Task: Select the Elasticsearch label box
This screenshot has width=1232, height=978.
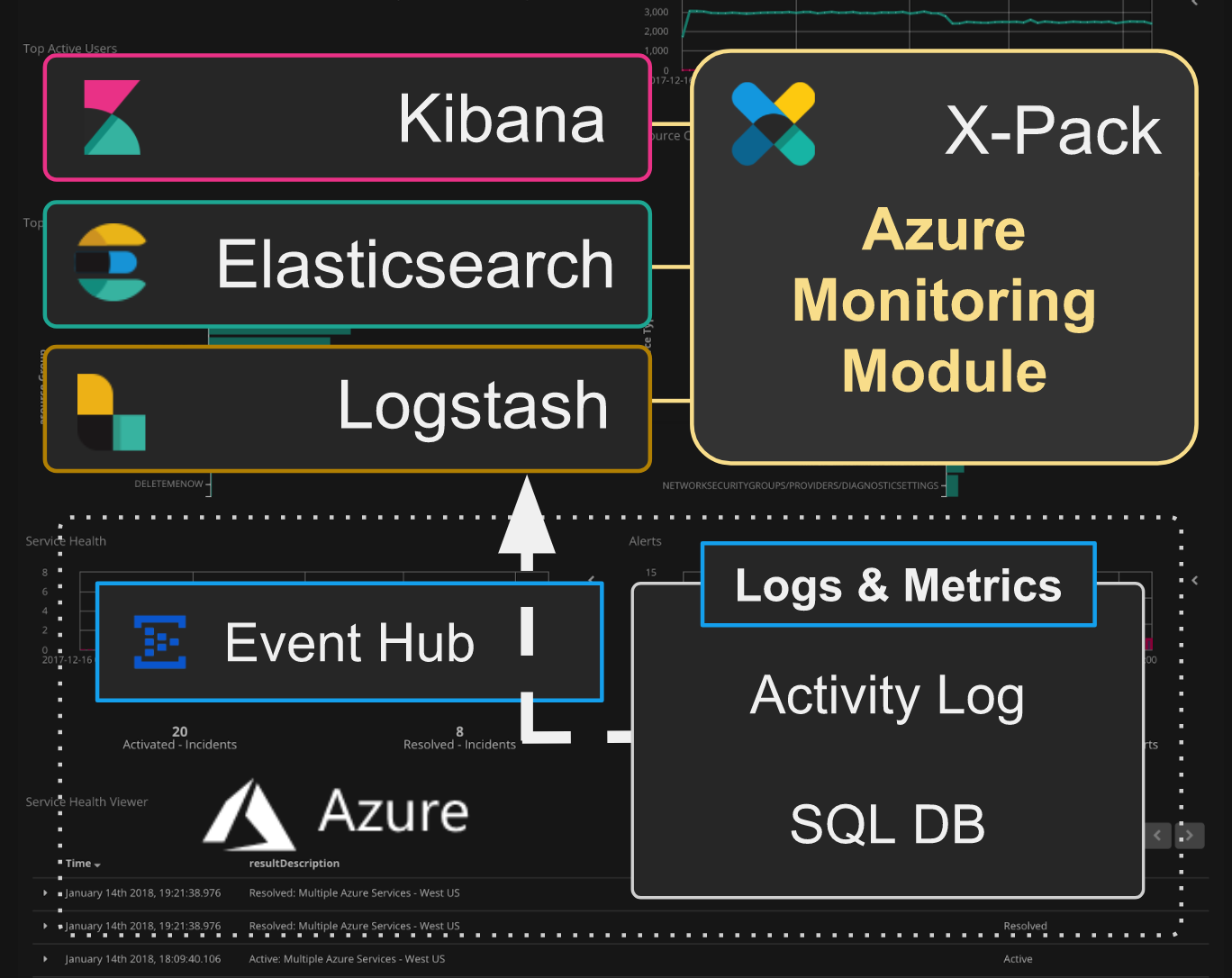Action: point(348,264)
